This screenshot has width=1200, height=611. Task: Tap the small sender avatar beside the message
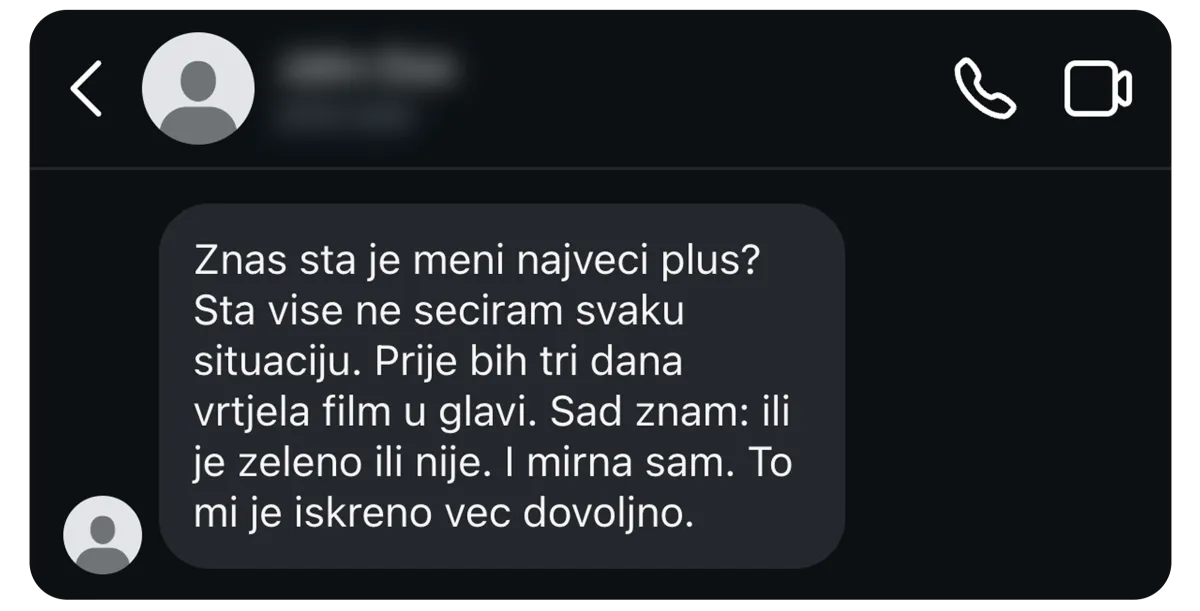tap(102, 534)
